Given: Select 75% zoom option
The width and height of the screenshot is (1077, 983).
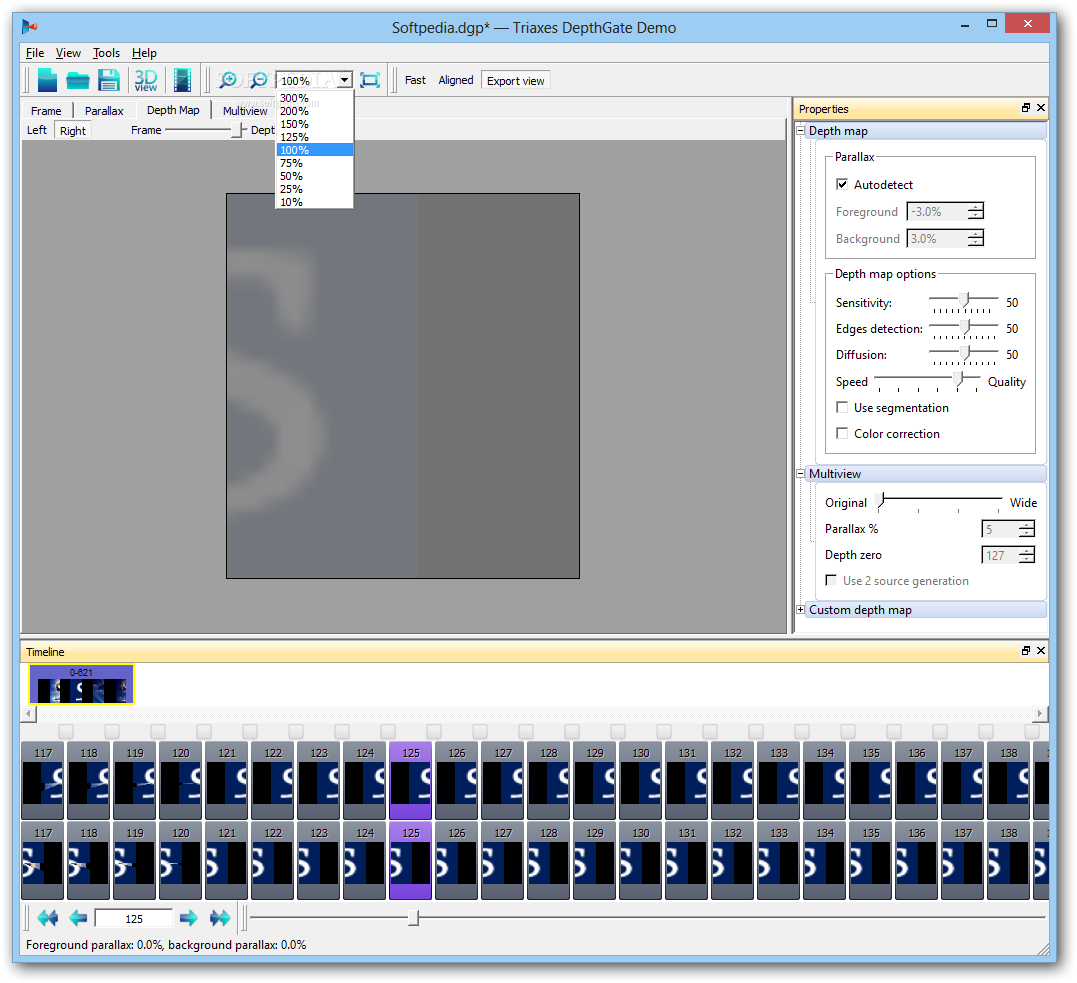Looking at the screenshot, I should (x=315, y=163).
